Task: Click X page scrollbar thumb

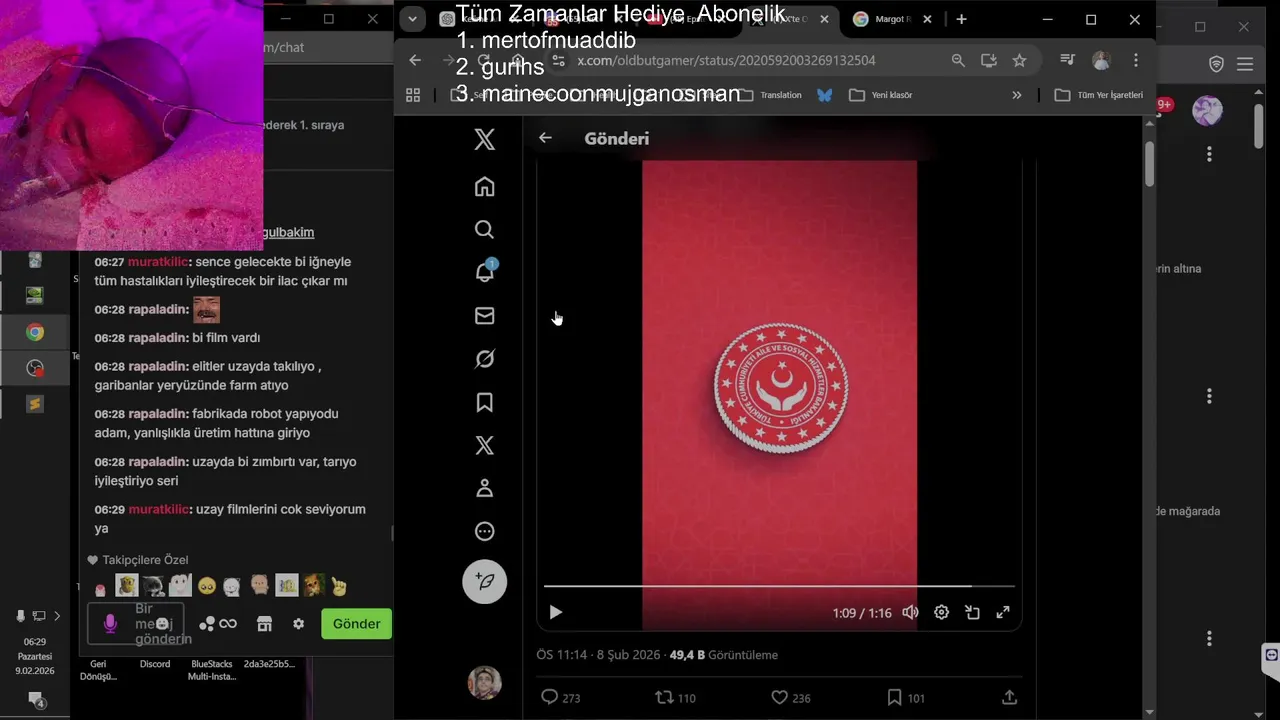Action: point(1150,163)
